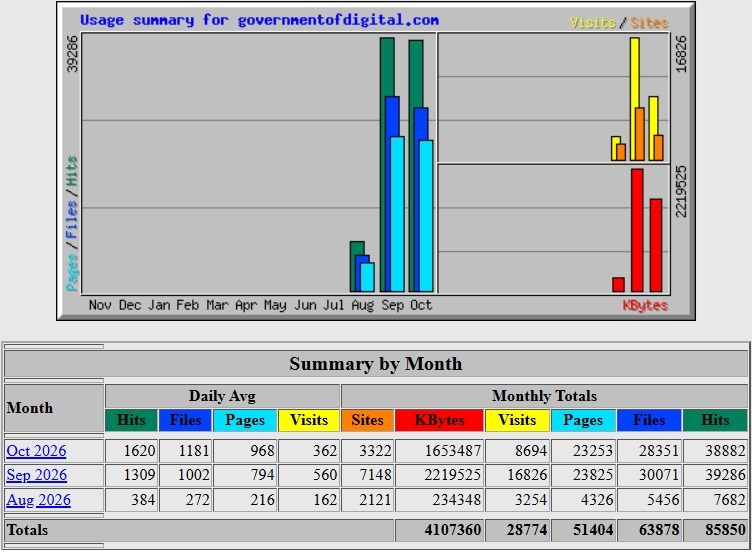Click Oct 2026 daily hits value 1620
Screen dimensions: 752x553
pos(140,451)
